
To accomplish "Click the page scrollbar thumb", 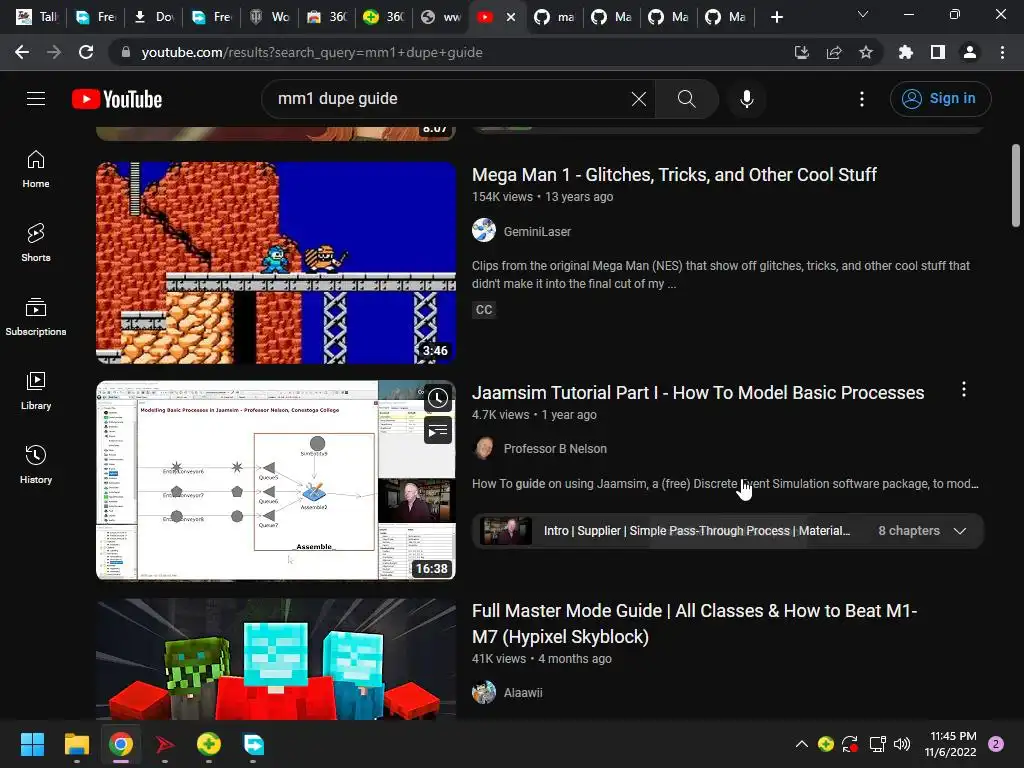I will (1016, 186).
